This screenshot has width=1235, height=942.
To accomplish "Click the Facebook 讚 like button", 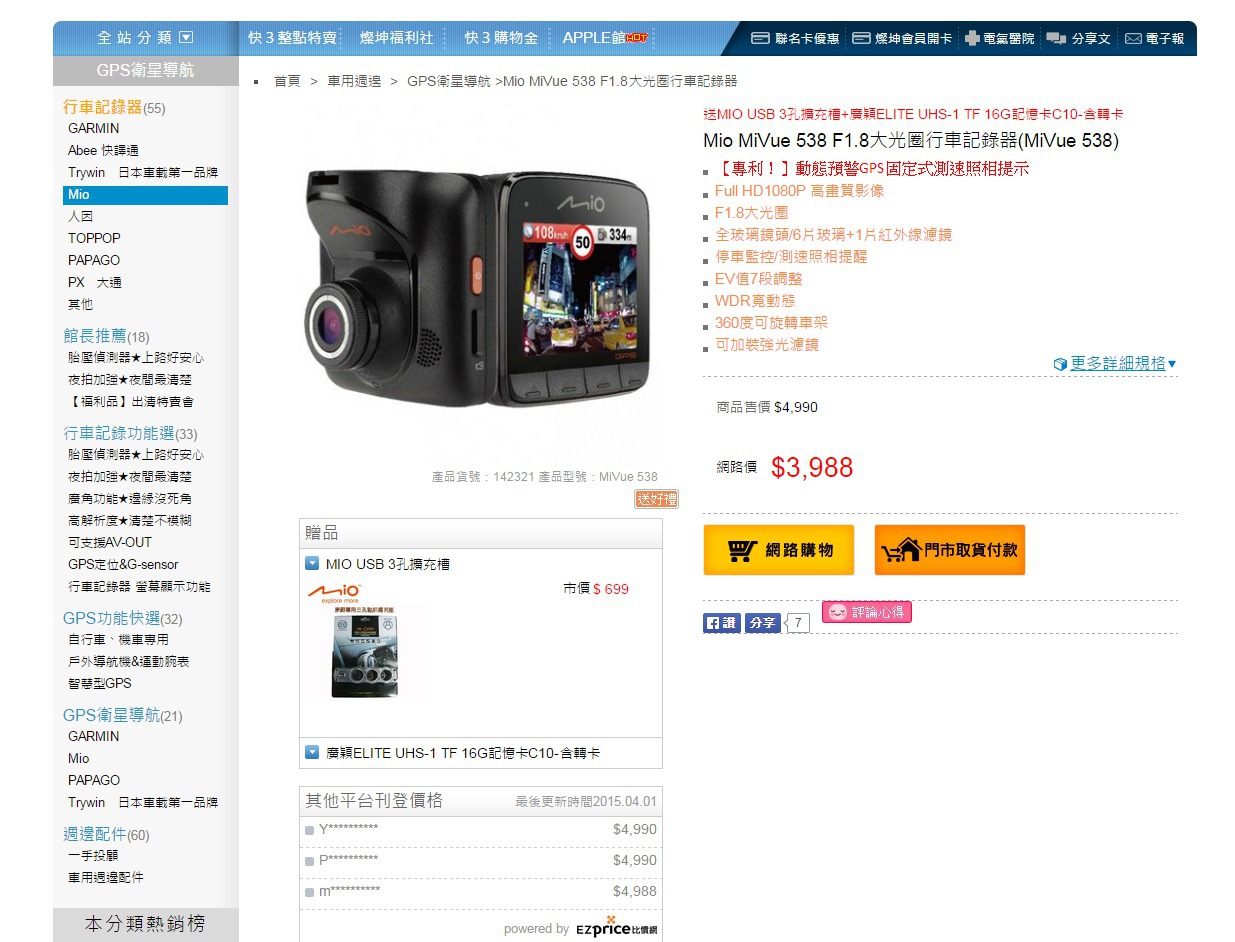I will 721,623.
